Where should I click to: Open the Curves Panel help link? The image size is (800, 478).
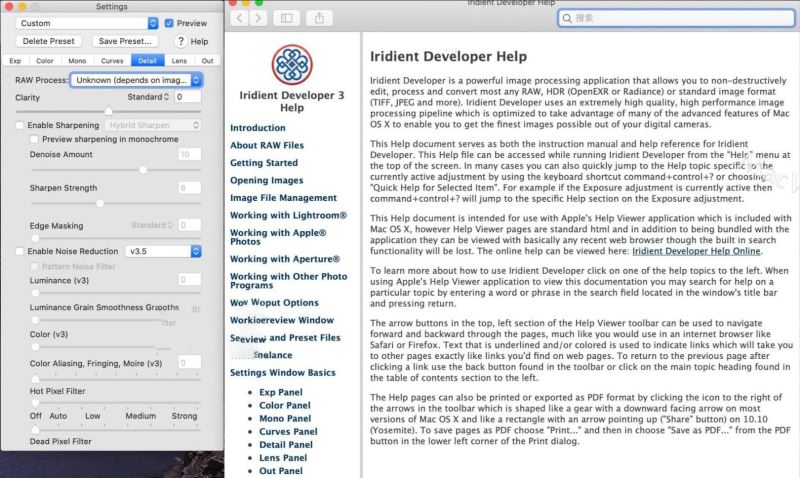tap(288, 432)
